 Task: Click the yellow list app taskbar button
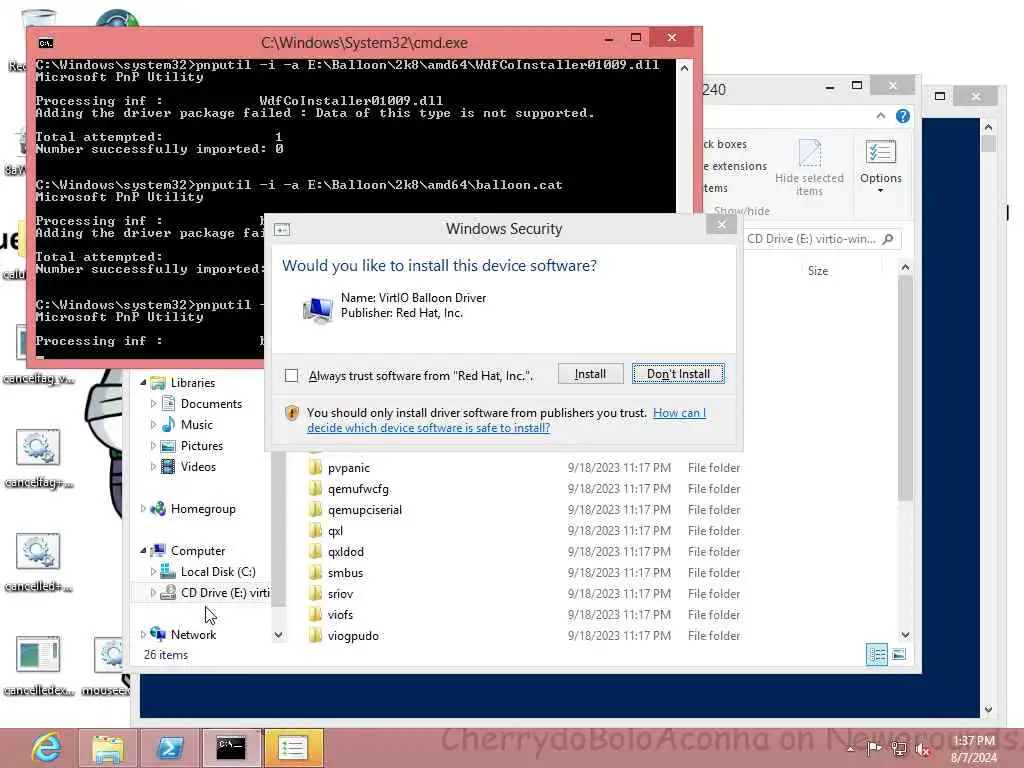point(293,748)
